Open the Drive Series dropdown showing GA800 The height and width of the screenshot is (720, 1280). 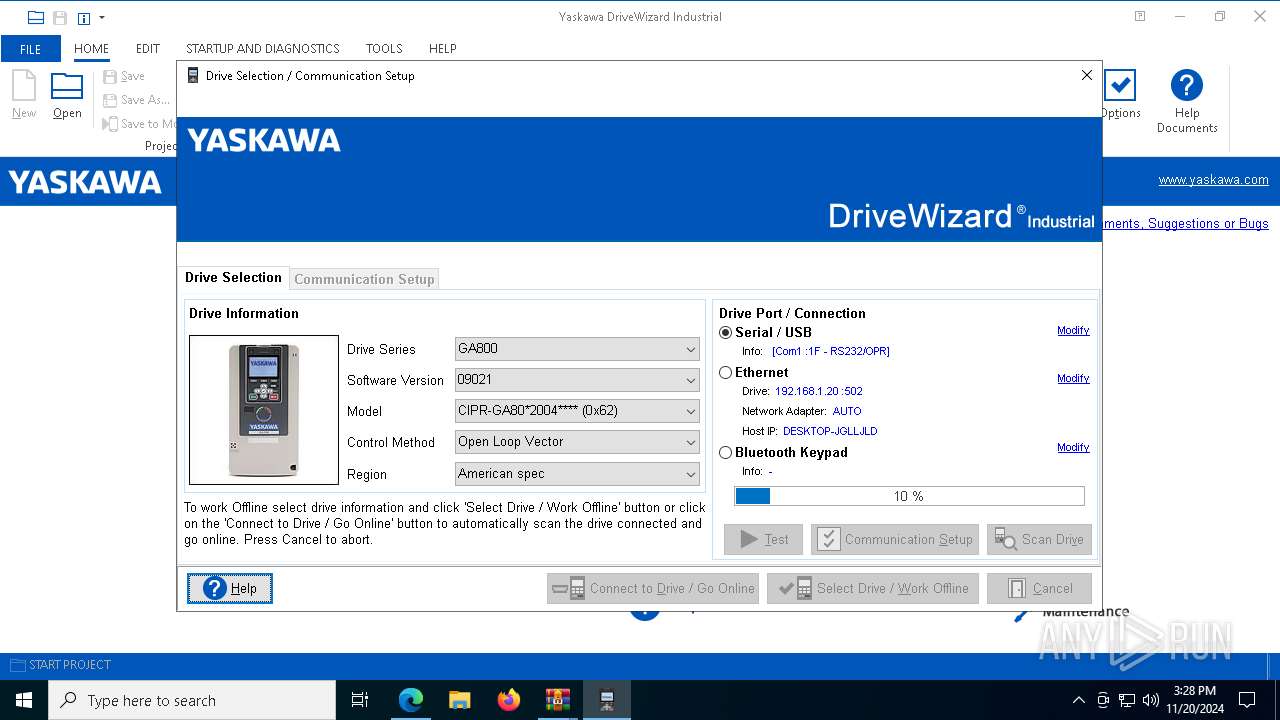(577, 349)
